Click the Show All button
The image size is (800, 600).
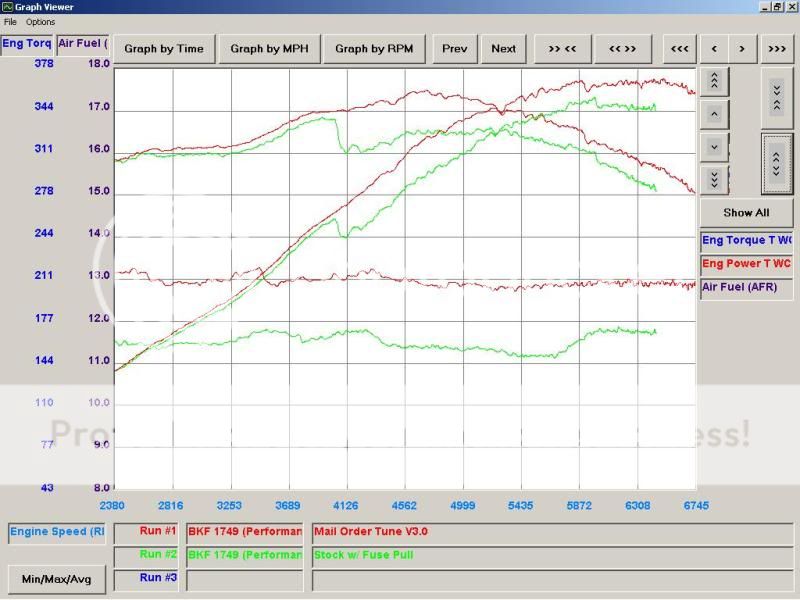pyautogui.click(x=746, y=212)
